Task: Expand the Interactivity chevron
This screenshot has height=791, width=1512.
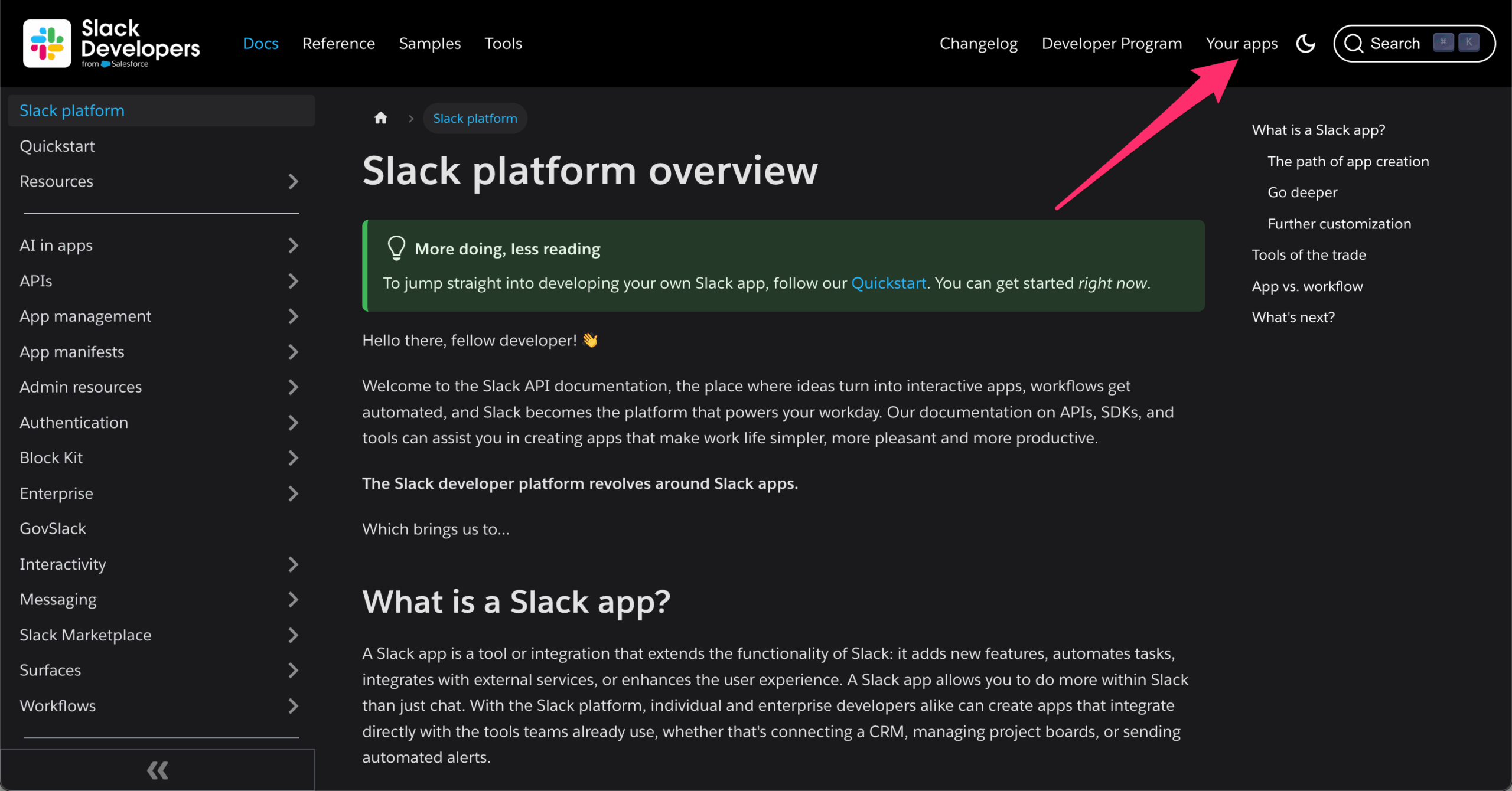Action: coord(293,564)
